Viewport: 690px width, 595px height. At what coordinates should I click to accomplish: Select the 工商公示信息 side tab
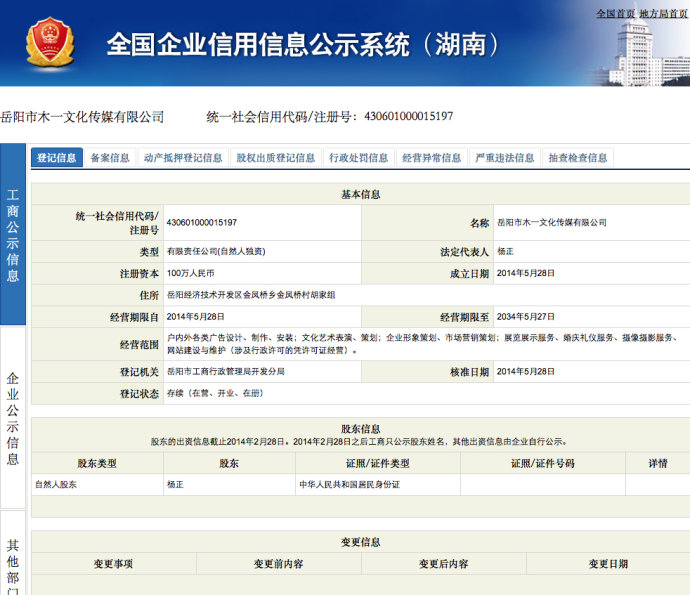pos(13,234)
